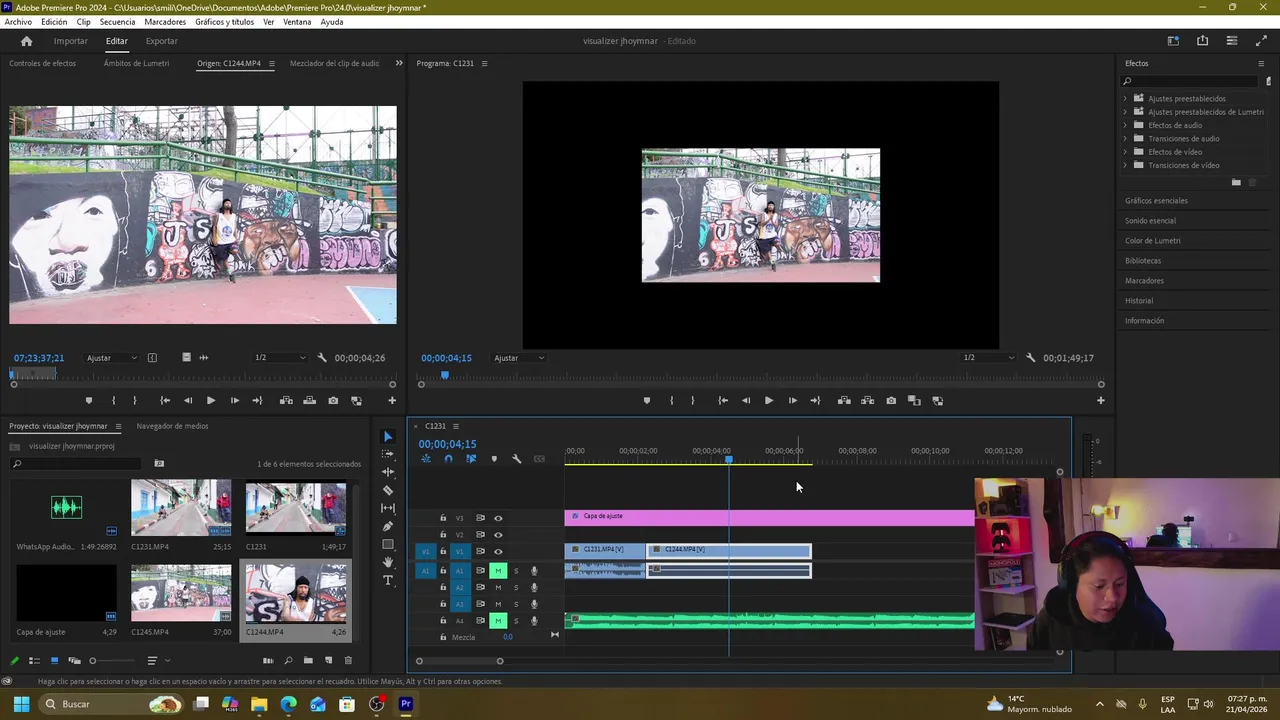Play the Source monitor clip
This screenshot has height=720, width=1280.
[x=210, y=401]
